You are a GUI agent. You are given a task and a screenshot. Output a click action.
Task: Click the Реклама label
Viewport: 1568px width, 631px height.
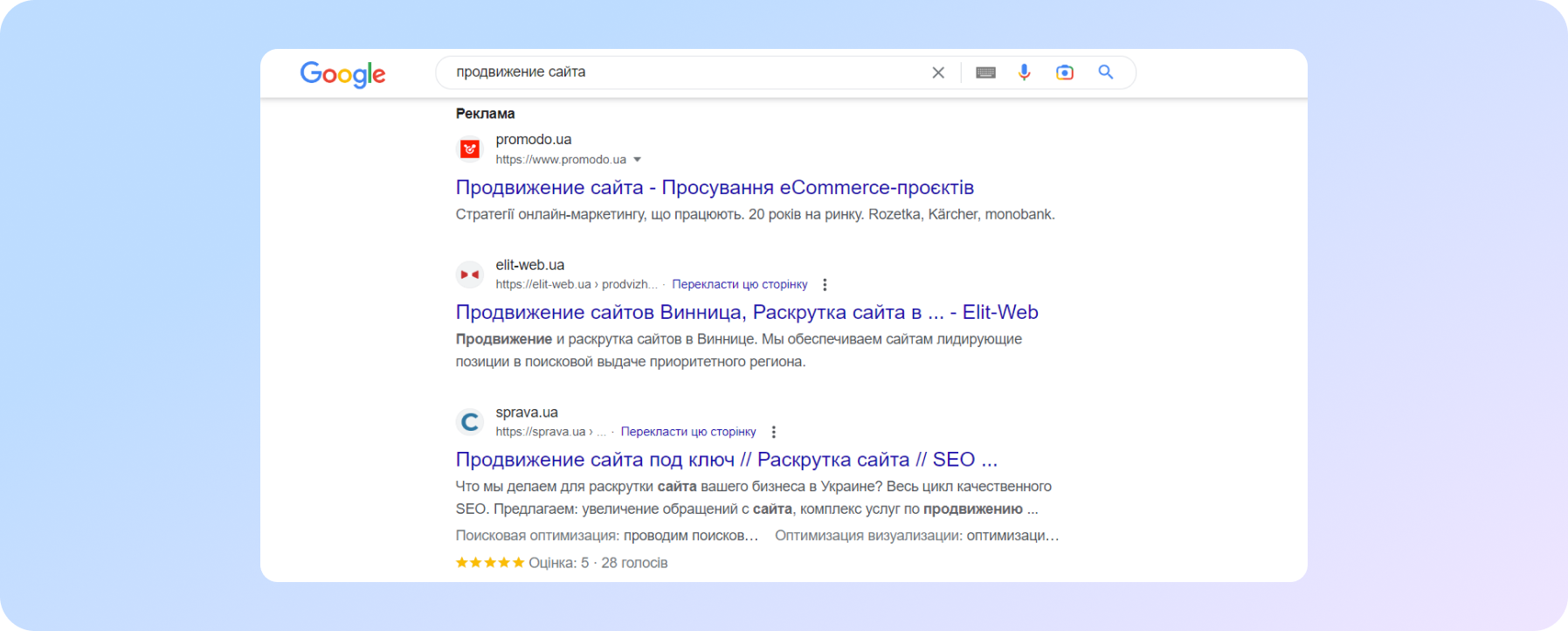tap(485, 114)
